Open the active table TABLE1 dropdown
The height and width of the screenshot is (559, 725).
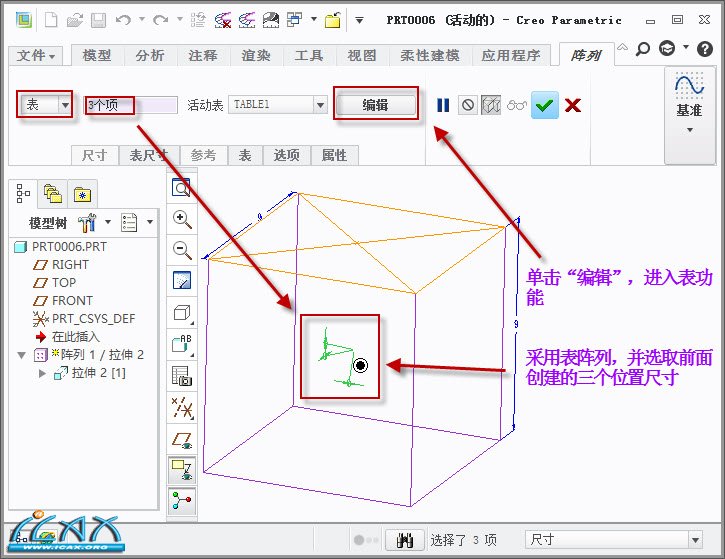pyautogui.click(x=320, y=105)
